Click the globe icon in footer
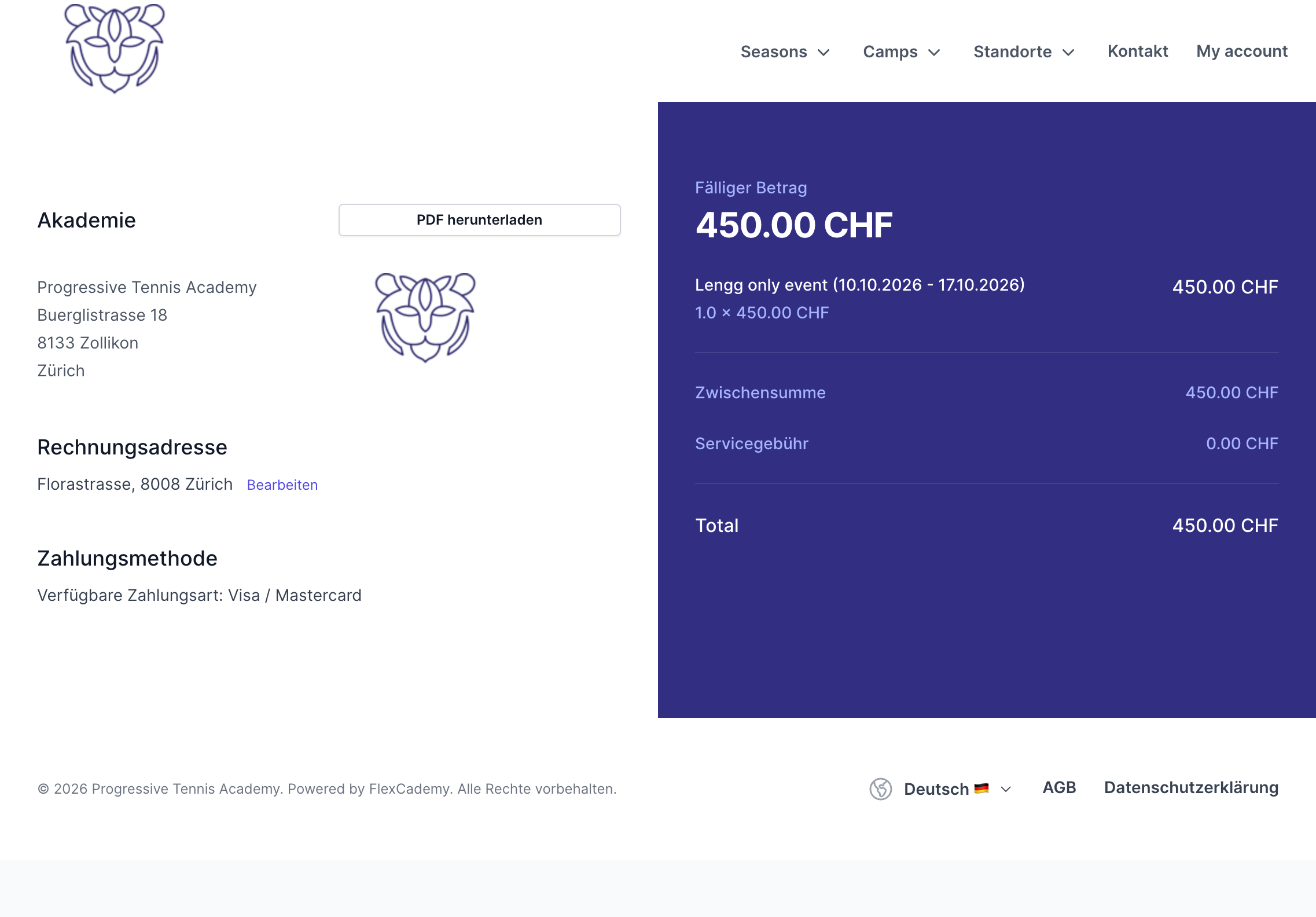The width and height of the screenshot is (1316, 917). (880, 789)
